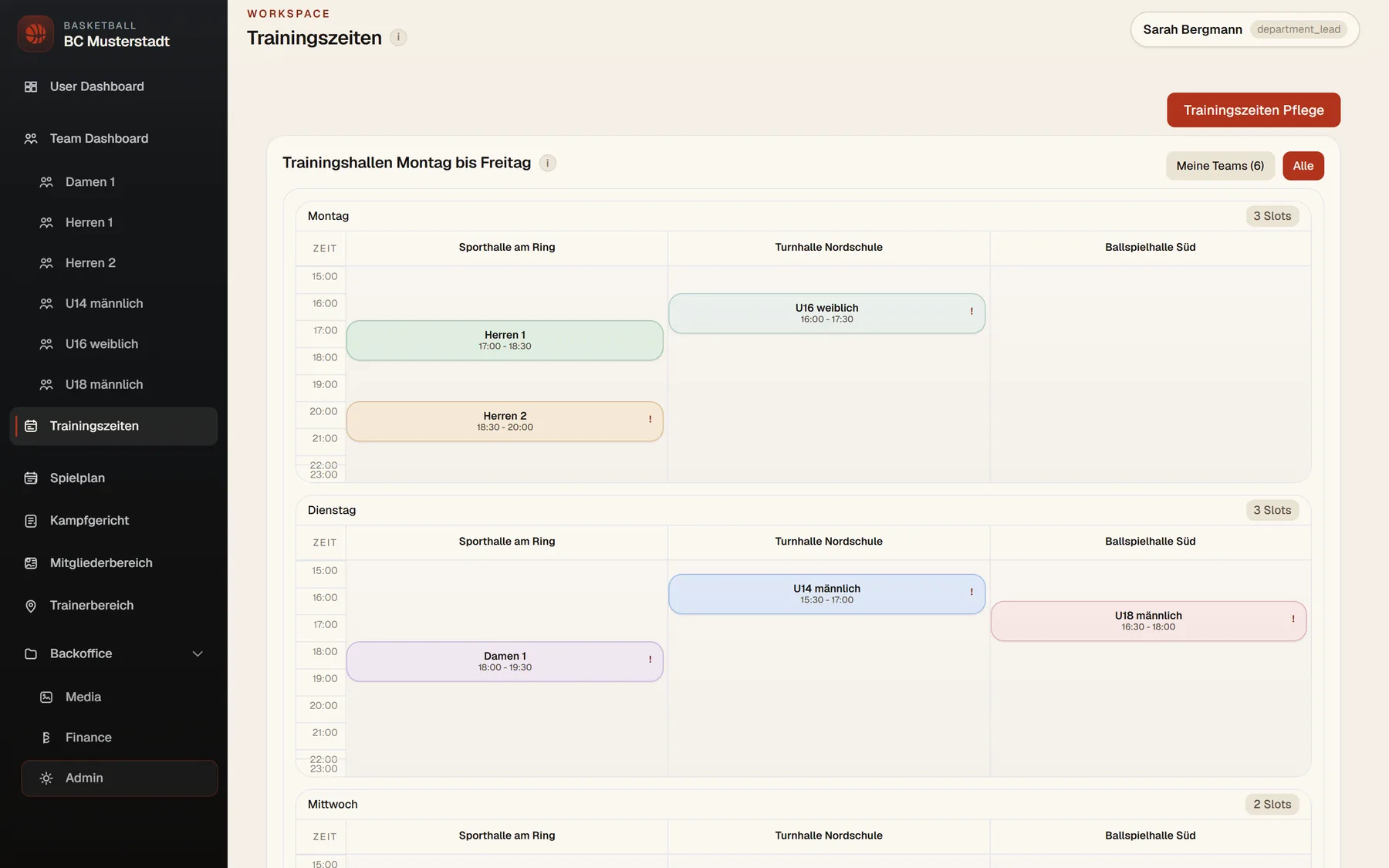The image size is (1389, 868).
Task: Click the Admin gear icon
Action: point(46,778)
